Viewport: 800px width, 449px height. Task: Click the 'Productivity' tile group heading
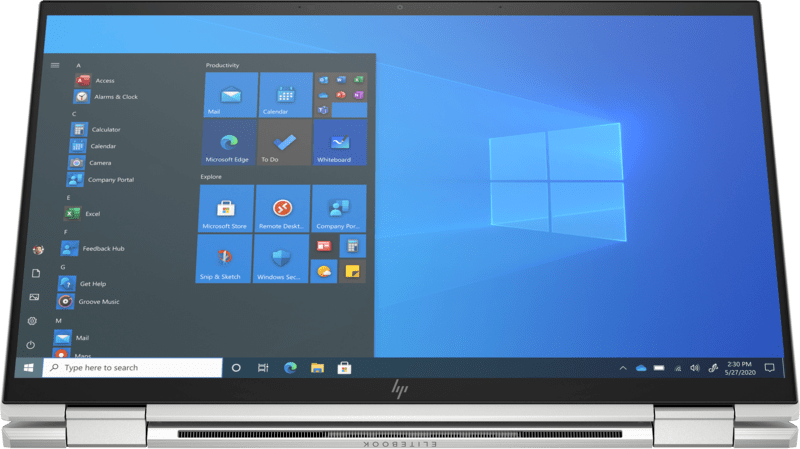[x=222, y=65]
